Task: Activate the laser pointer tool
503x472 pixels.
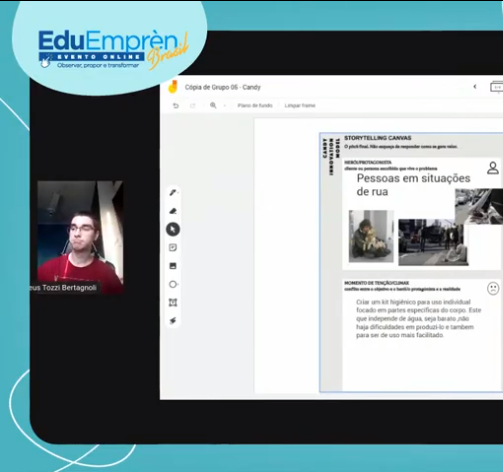Action: pos(173,321)
